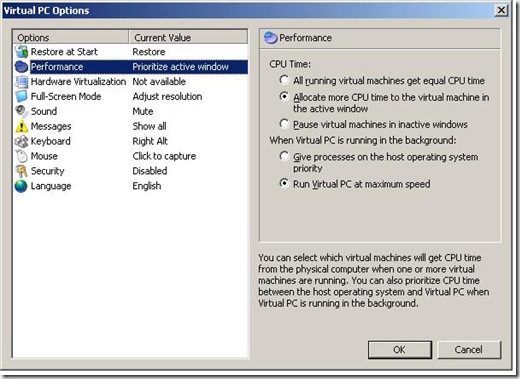
Task: Click the Sound speaker icon
Action: coord(22,111)
